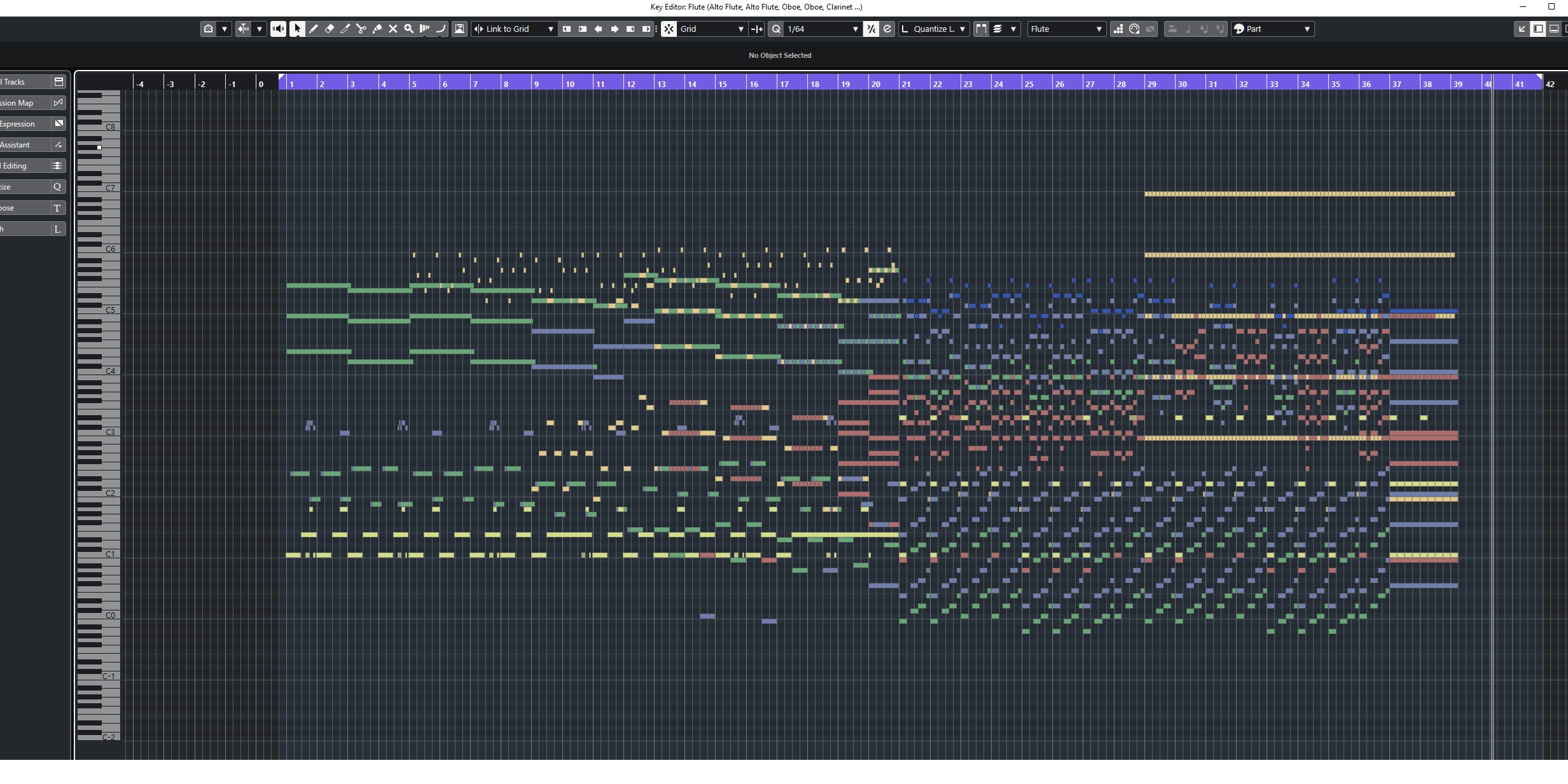Activate the Zoom magnifier tool
The height and width of the screenshot is (784, 1568).
click(x=409, y=29)
